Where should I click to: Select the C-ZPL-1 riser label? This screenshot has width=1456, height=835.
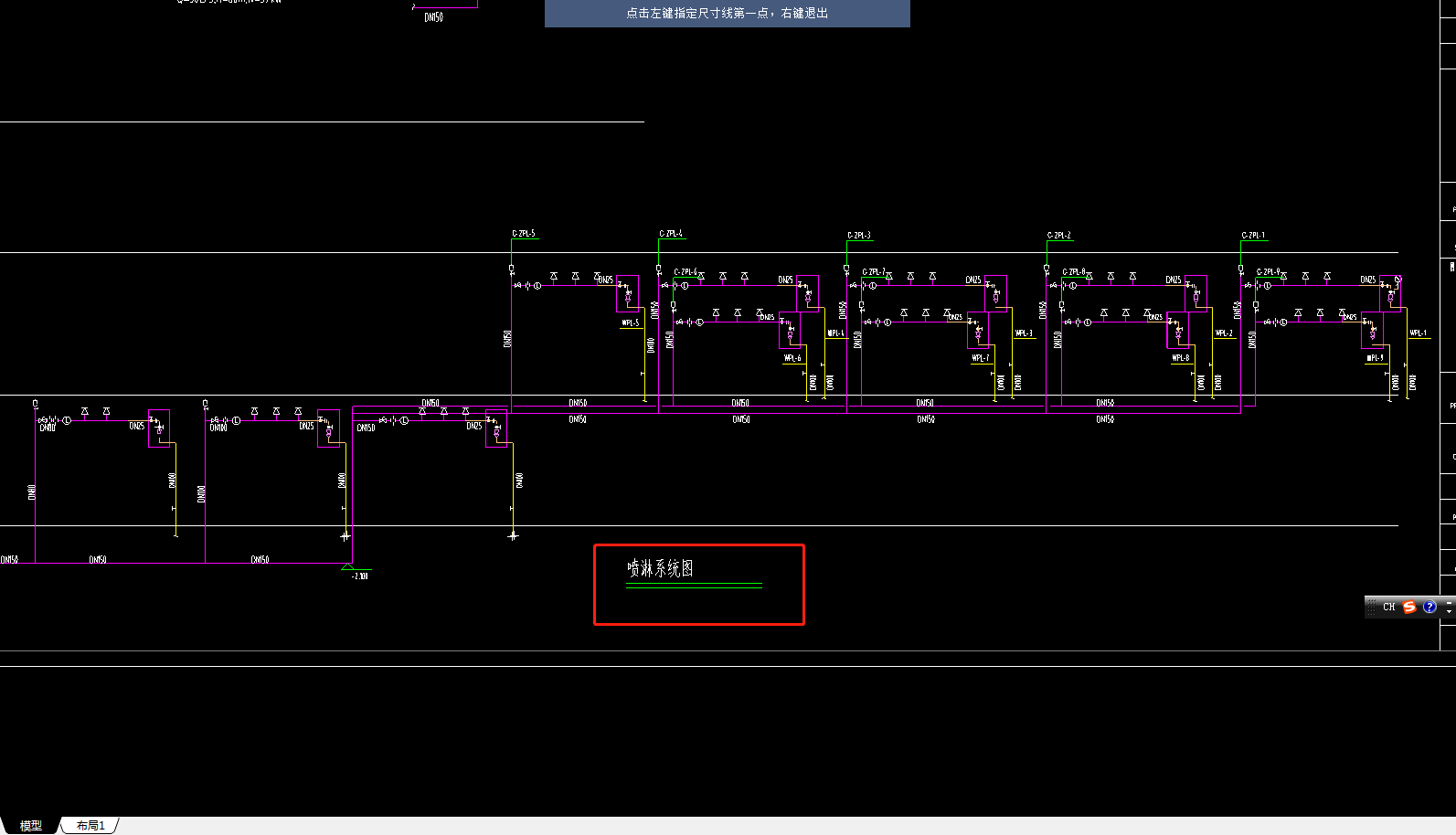[1254, 236]
